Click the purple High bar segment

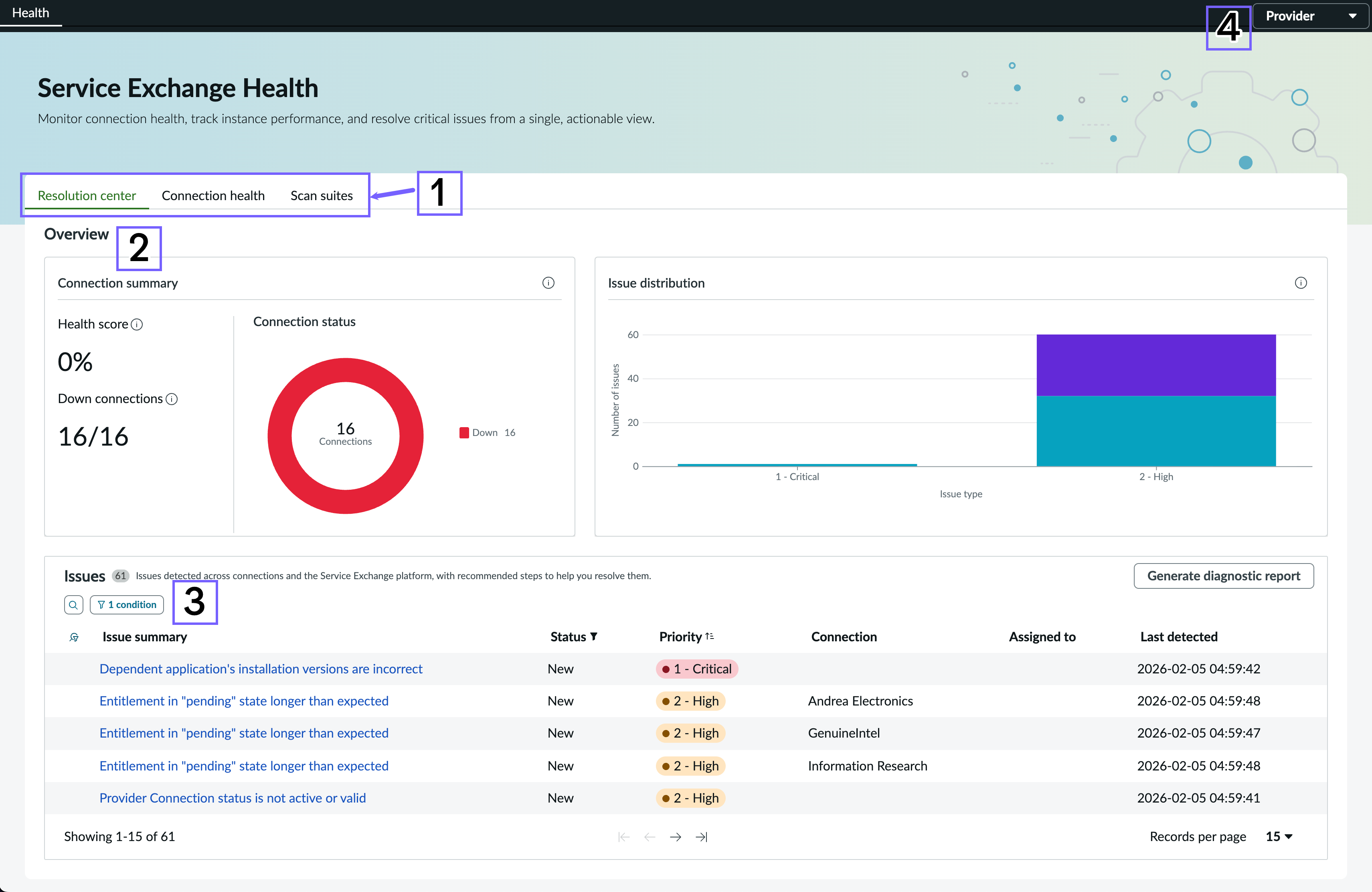tap(1156, 365)
